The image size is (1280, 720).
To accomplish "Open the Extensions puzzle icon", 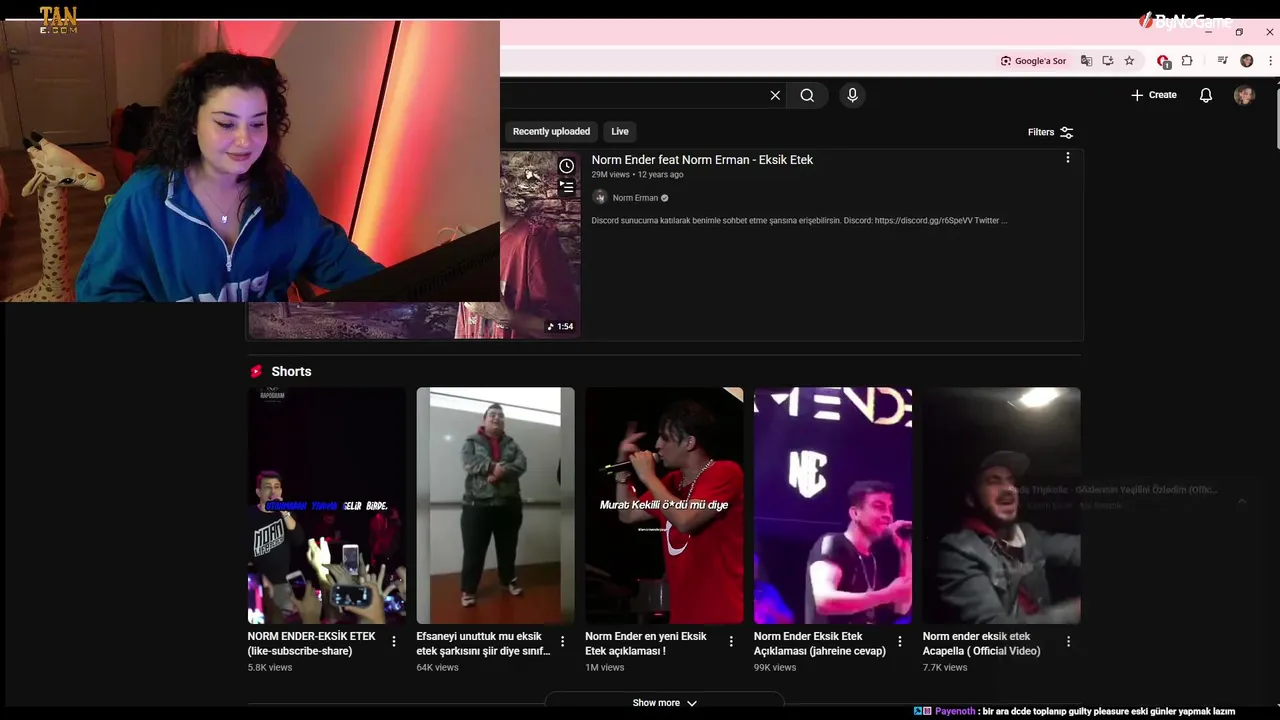I will click(1187, 61).
